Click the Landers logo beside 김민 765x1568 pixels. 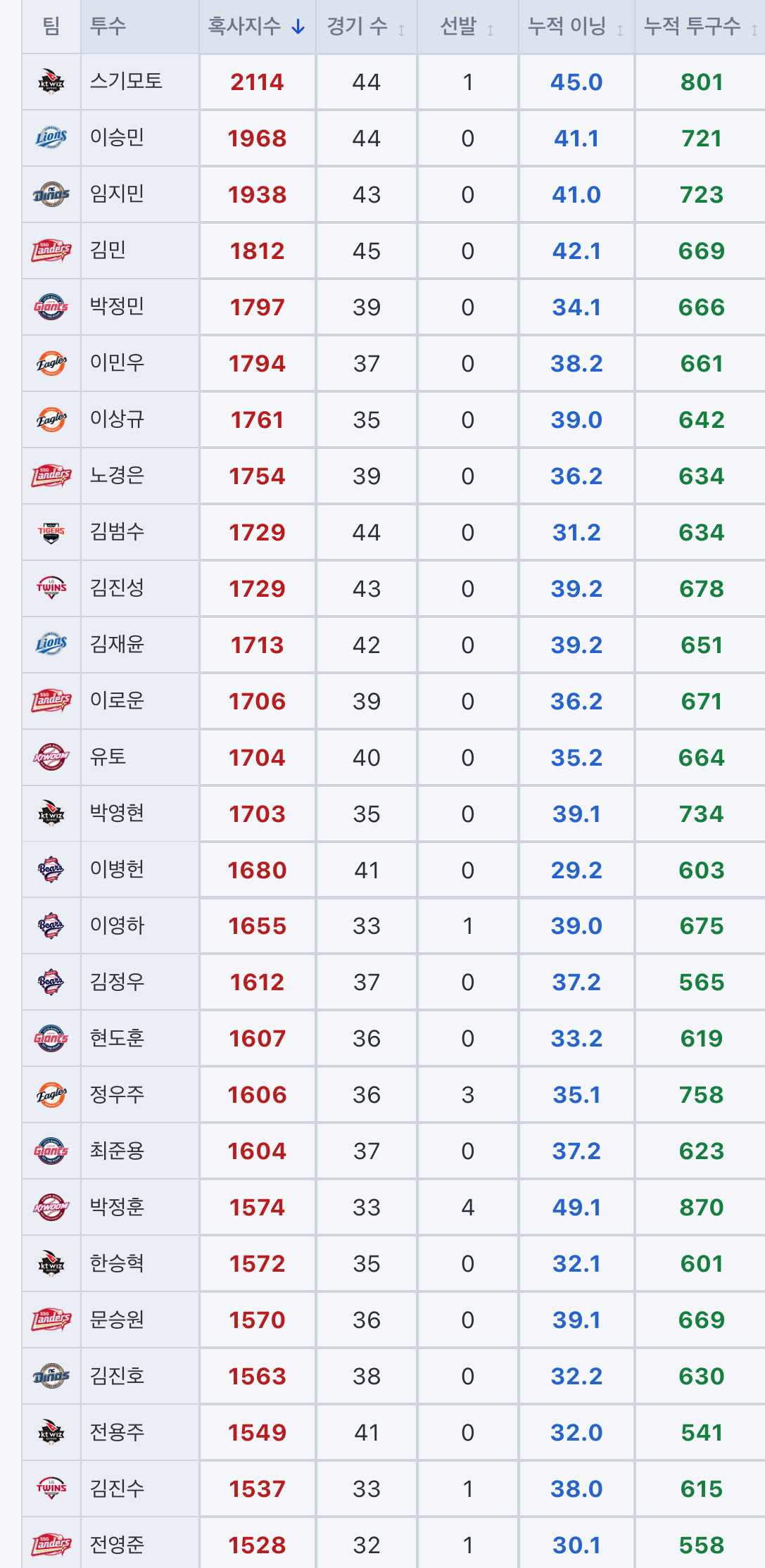pyautogui.click(x=51, y=251)
